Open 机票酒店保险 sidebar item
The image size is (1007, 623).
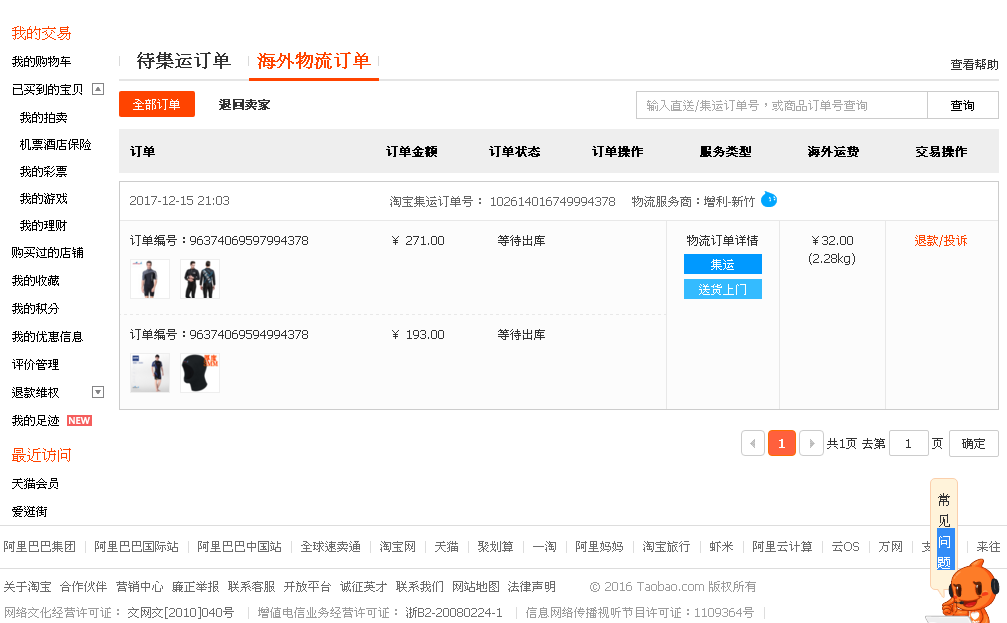coord(55,145)
